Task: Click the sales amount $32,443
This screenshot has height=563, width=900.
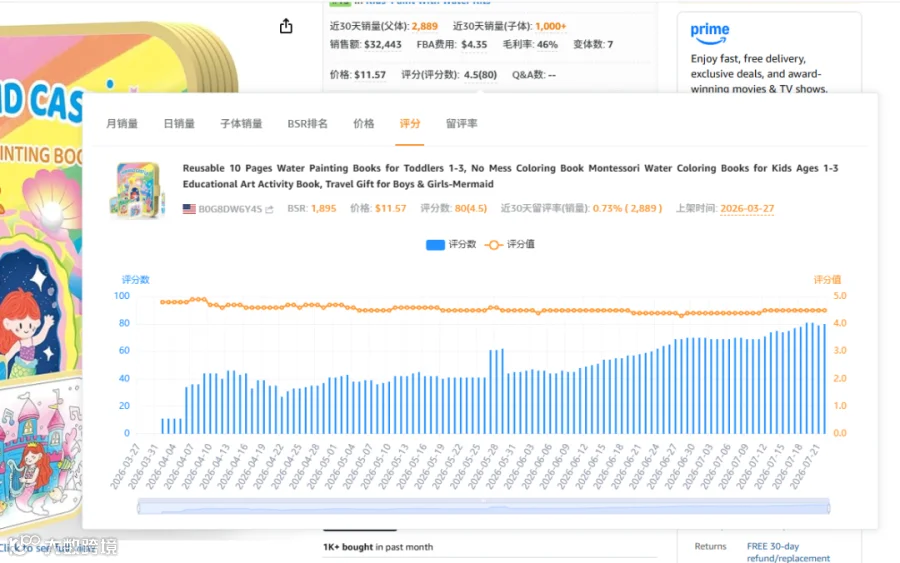Action: tap(383, 44)
